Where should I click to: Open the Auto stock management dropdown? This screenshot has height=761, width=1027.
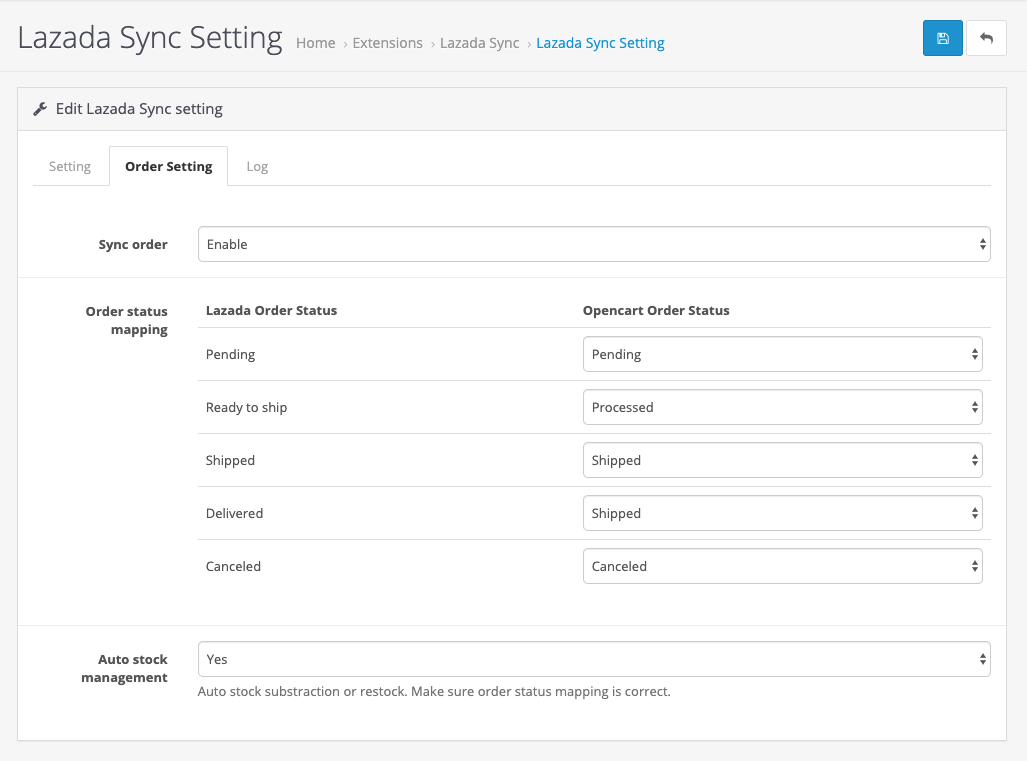click(x=594, y=659)
